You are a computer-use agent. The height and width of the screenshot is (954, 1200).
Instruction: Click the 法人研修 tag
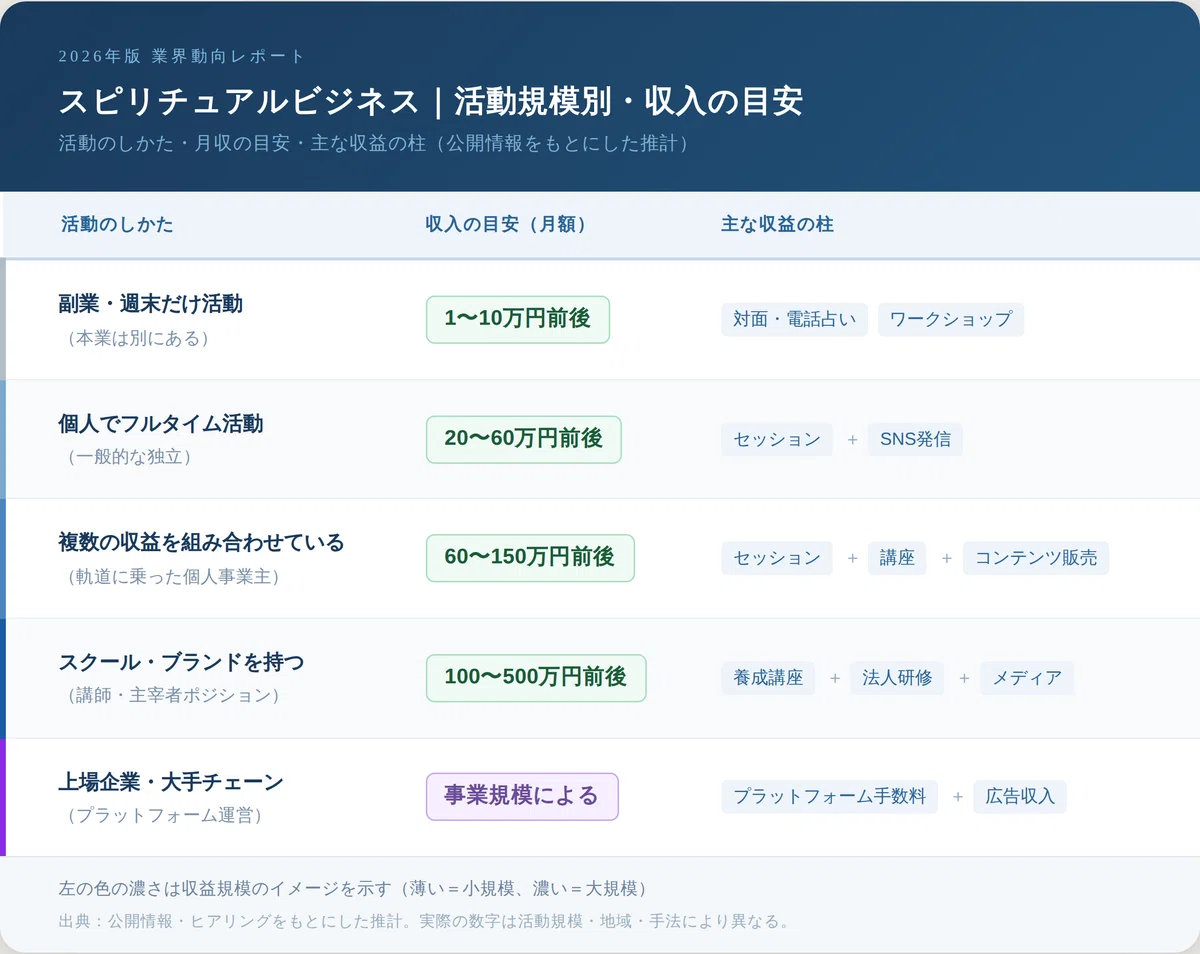[897, 678]
